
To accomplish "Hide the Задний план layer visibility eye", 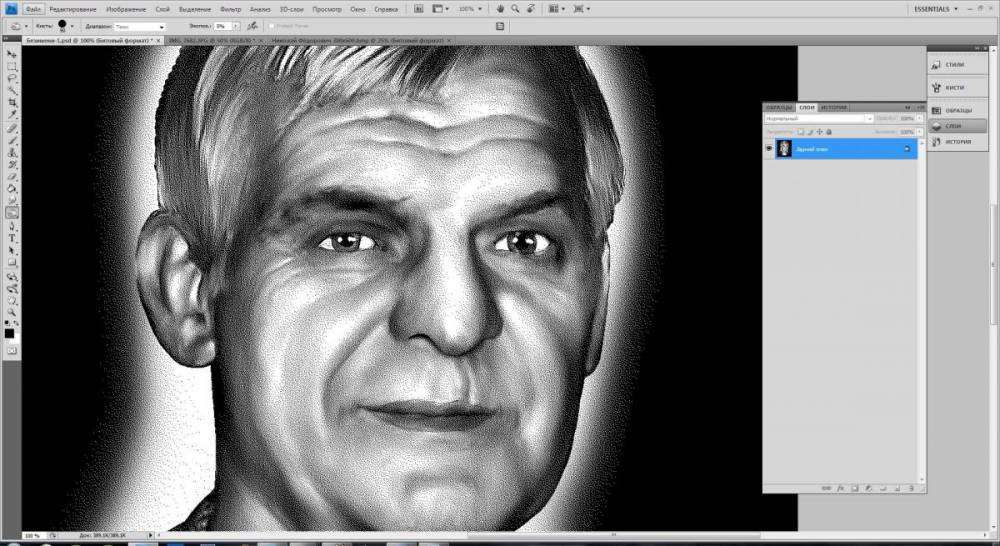I will [769, 148].
